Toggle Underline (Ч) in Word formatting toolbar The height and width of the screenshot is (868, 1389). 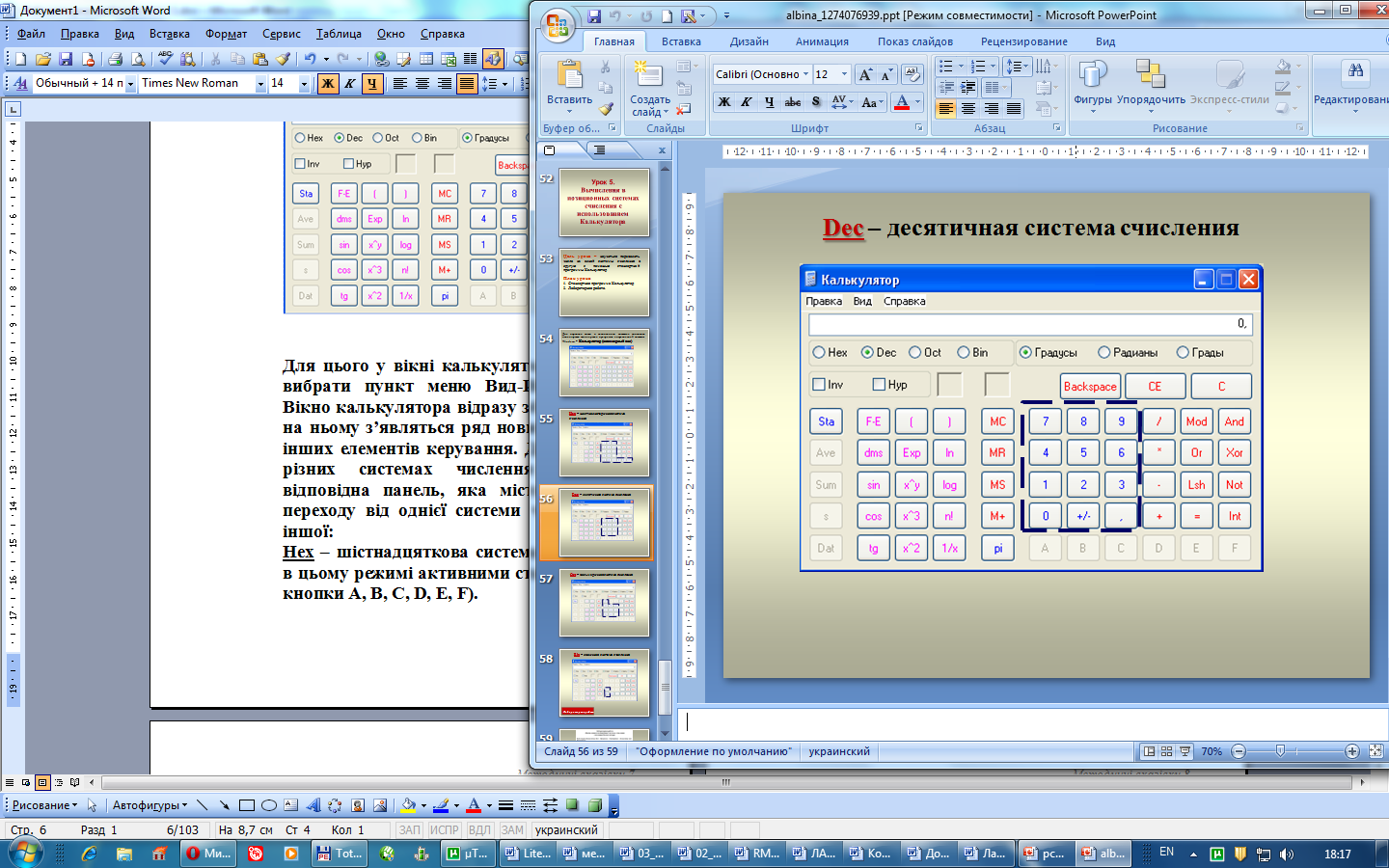371,84
